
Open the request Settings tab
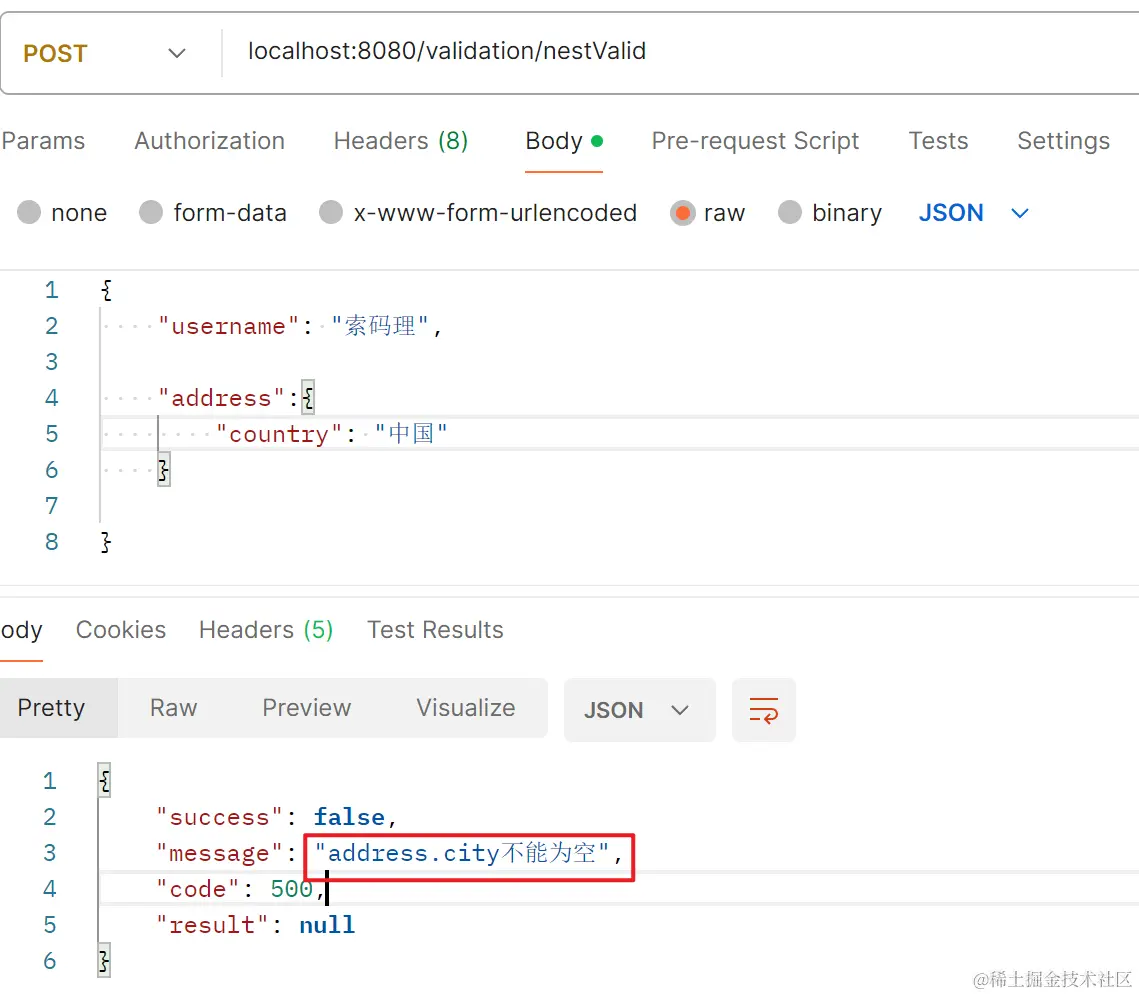[1063, 141]
